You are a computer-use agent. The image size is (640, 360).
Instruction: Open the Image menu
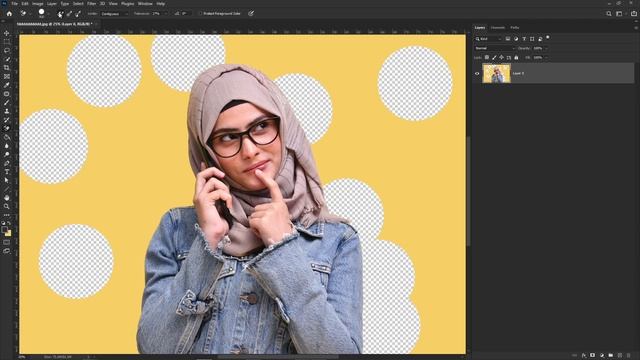(38, 4)
